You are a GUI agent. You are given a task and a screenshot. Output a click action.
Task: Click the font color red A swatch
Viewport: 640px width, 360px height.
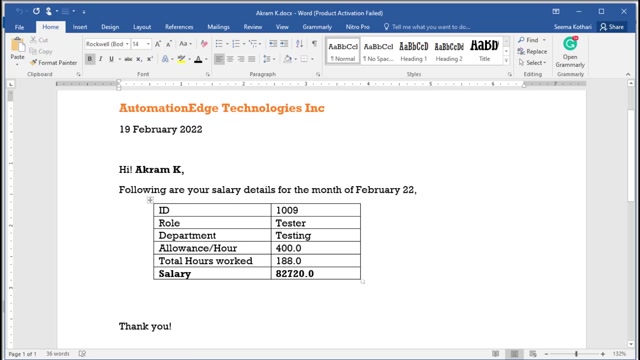[x=198, y=60]
